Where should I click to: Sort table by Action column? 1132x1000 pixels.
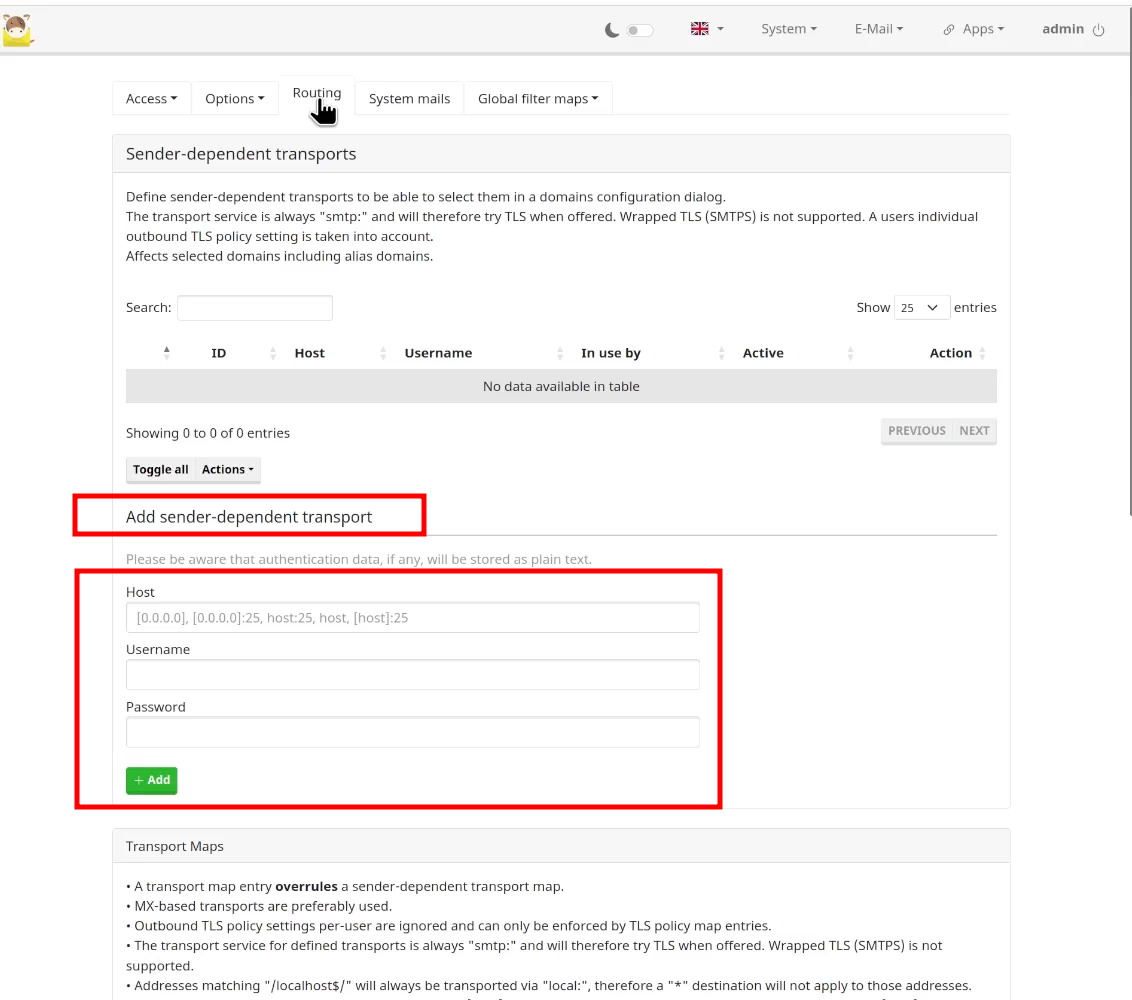click(950, 353)
